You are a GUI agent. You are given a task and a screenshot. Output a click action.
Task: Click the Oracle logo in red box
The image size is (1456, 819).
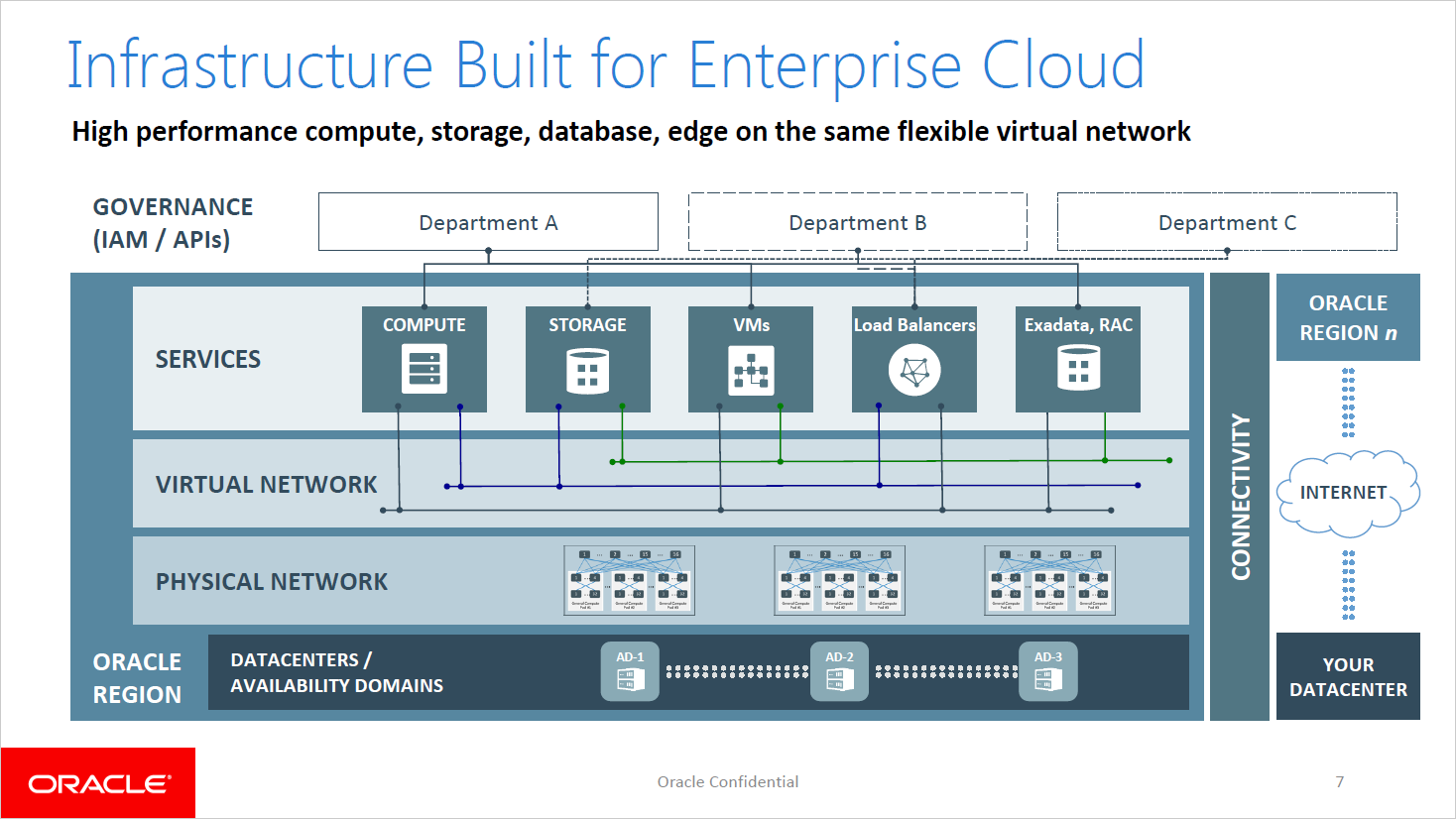pos(98,783)
